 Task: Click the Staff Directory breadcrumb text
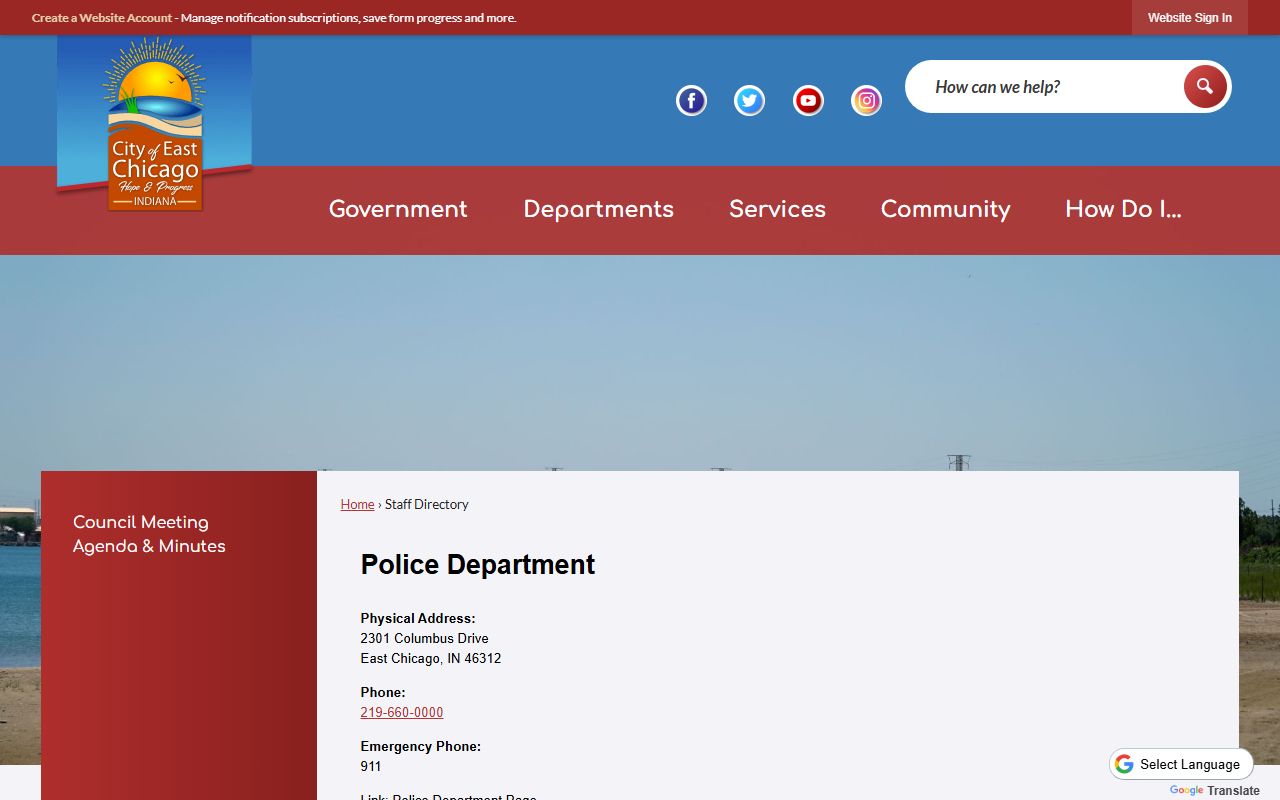(427, 504)
